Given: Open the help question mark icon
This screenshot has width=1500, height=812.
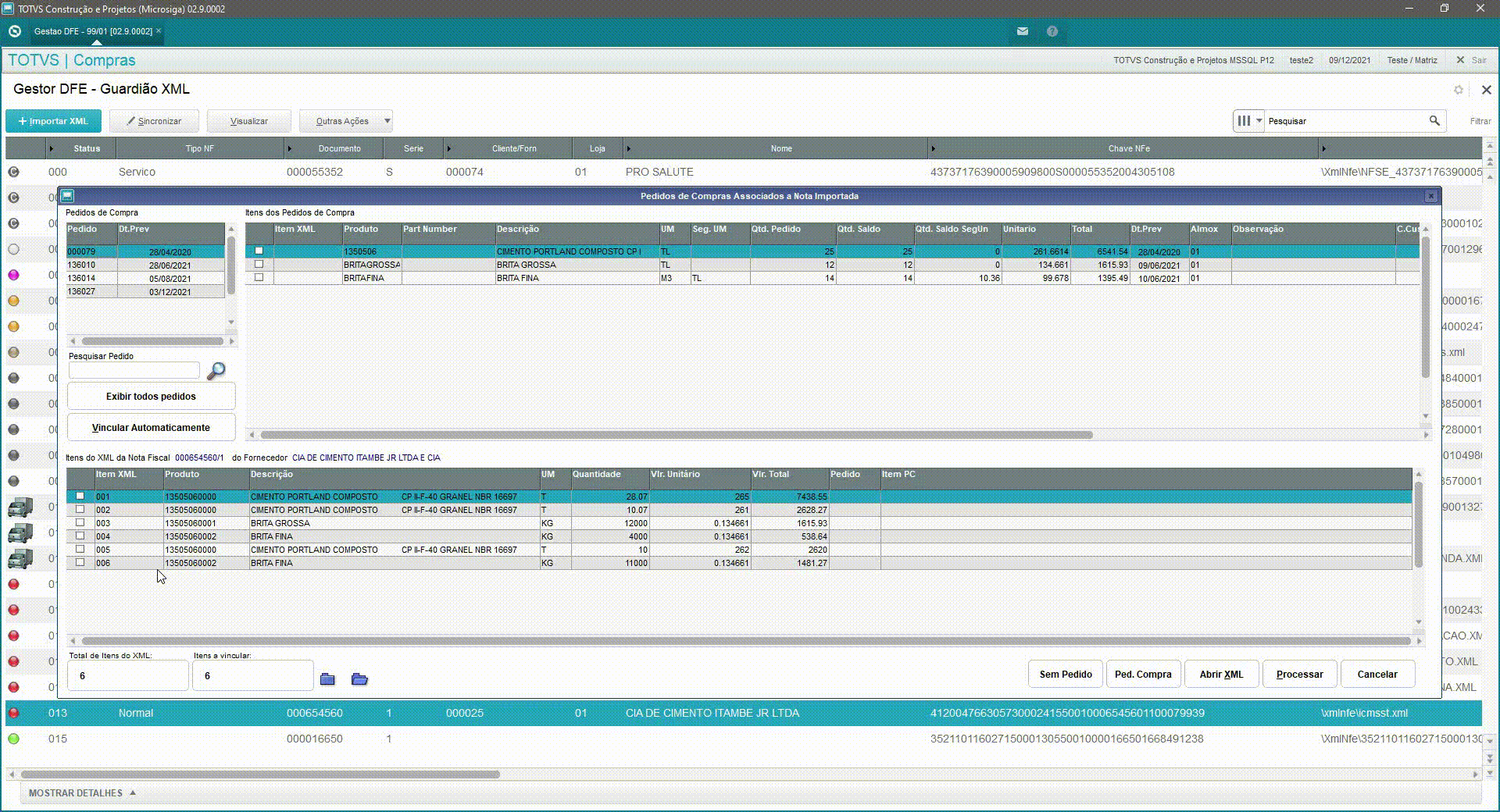Looking at the screenshot, I should point(1052,31).
